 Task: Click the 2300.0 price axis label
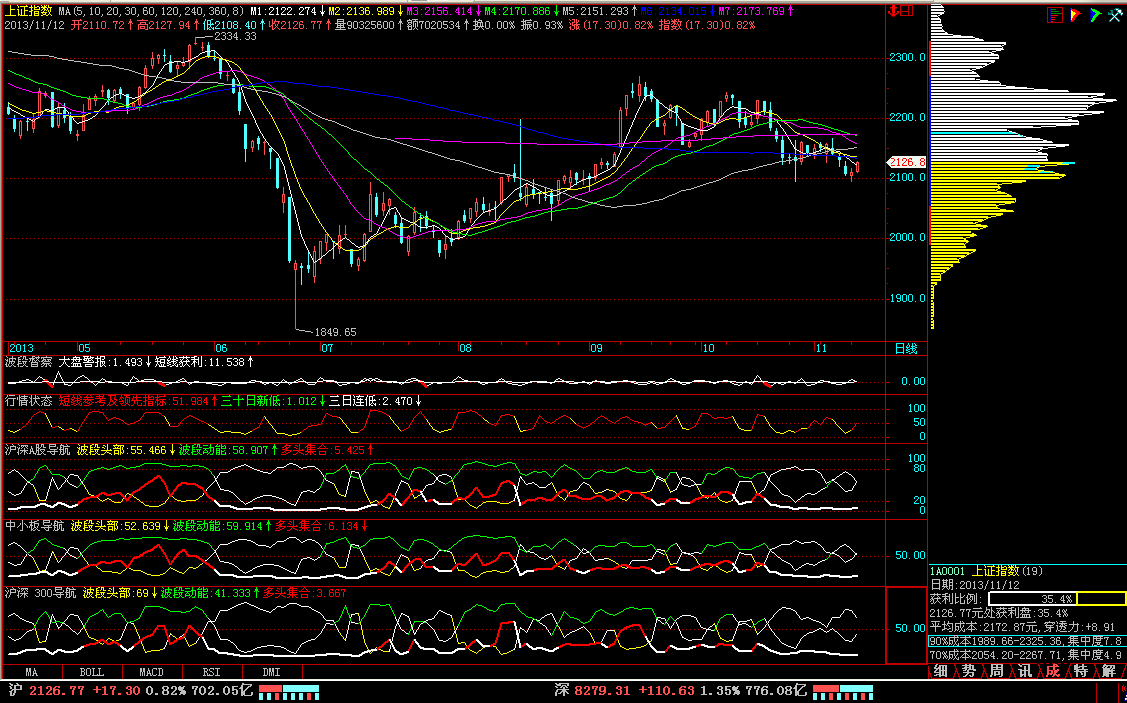tap(907, 58)
